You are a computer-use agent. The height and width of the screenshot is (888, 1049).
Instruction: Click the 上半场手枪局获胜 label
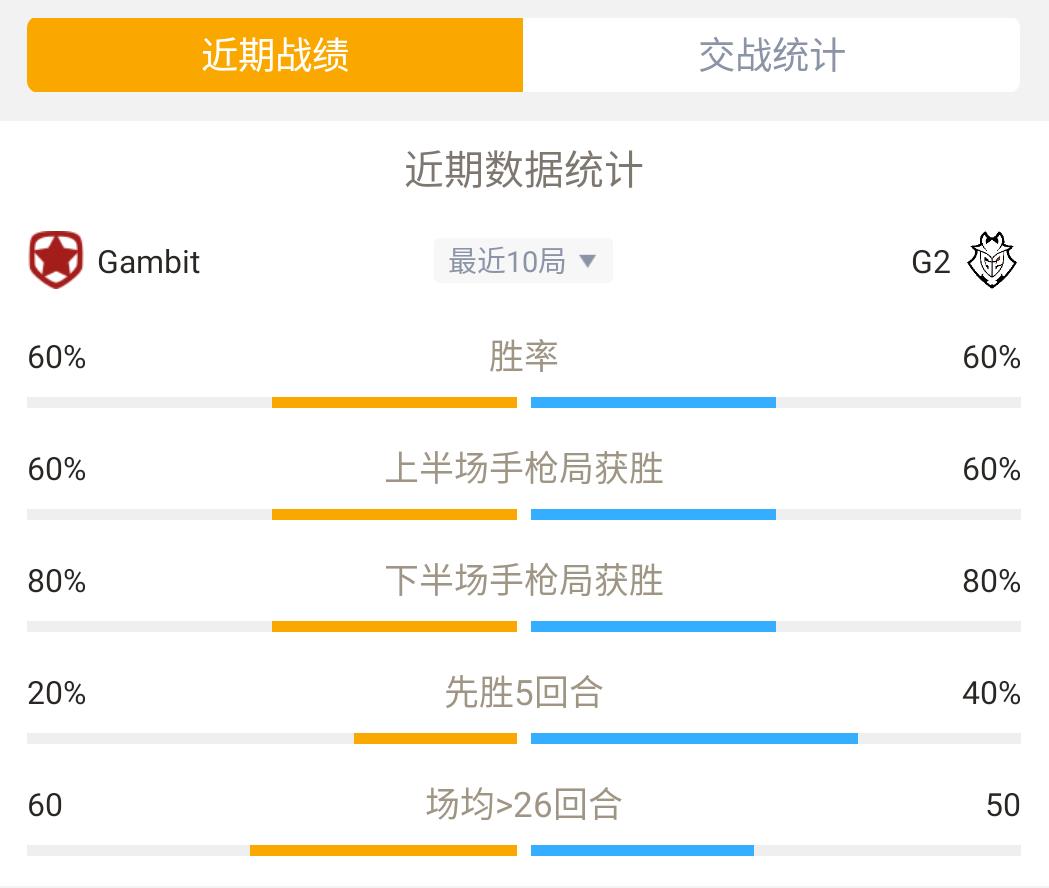524,468
